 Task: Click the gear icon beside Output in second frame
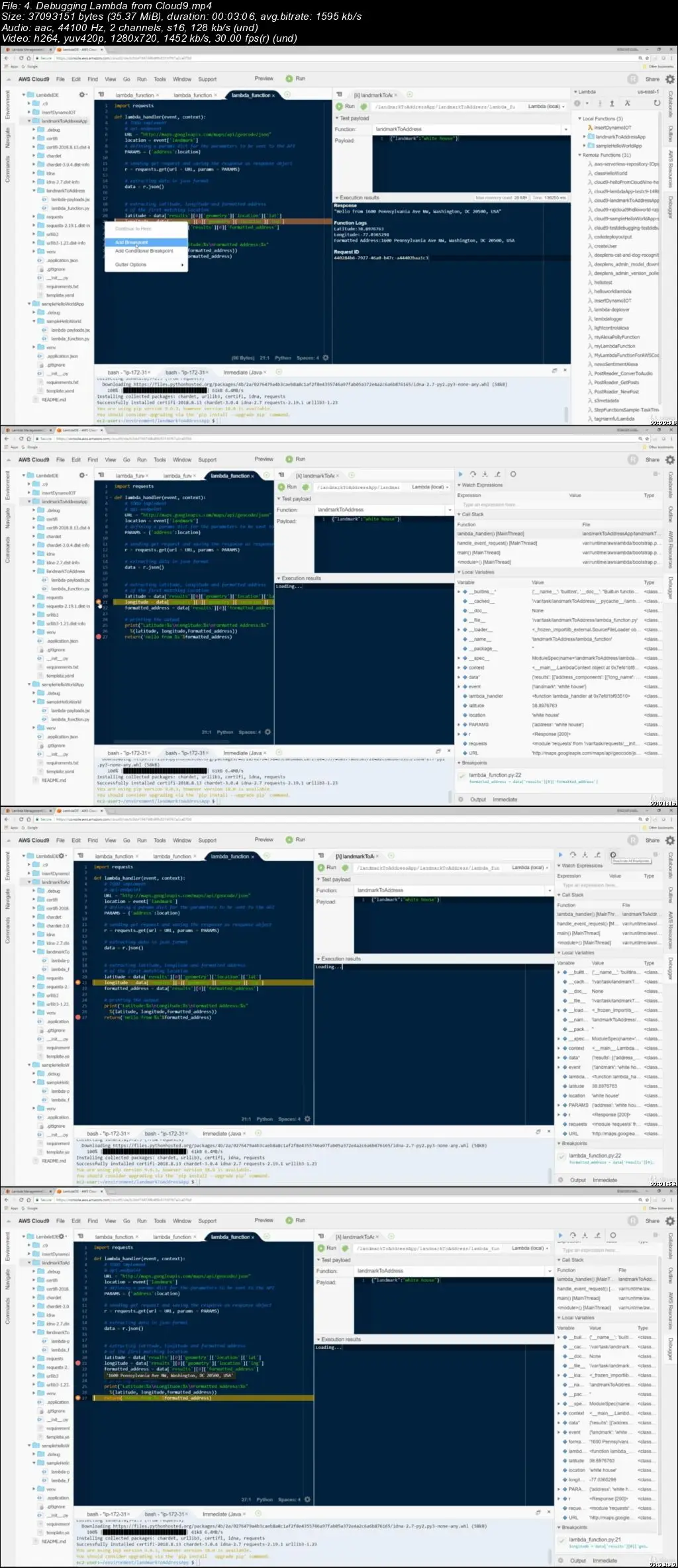pos(461,800)
